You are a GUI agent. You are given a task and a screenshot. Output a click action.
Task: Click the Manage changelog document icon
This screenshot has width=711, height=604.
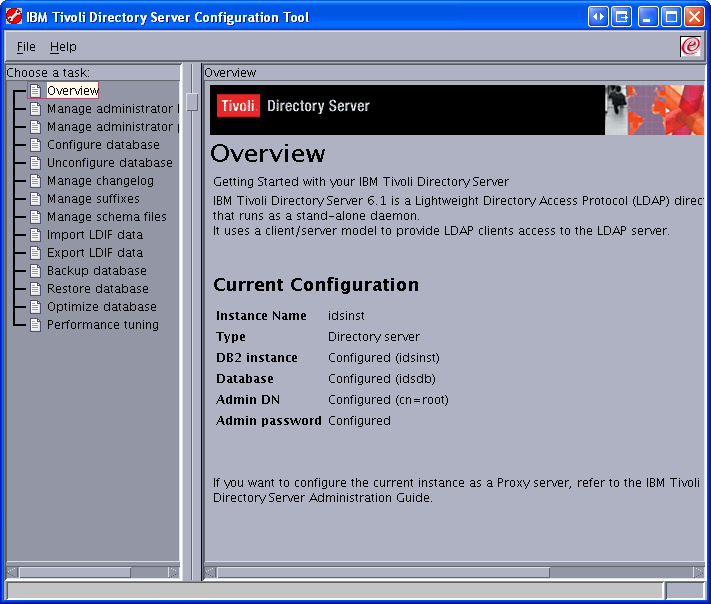coord(35,181)
